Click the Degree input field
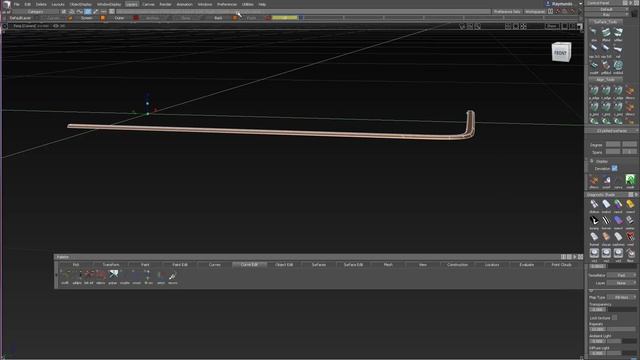640x360 pixels. pyautogui.click(x=613, y=144)
